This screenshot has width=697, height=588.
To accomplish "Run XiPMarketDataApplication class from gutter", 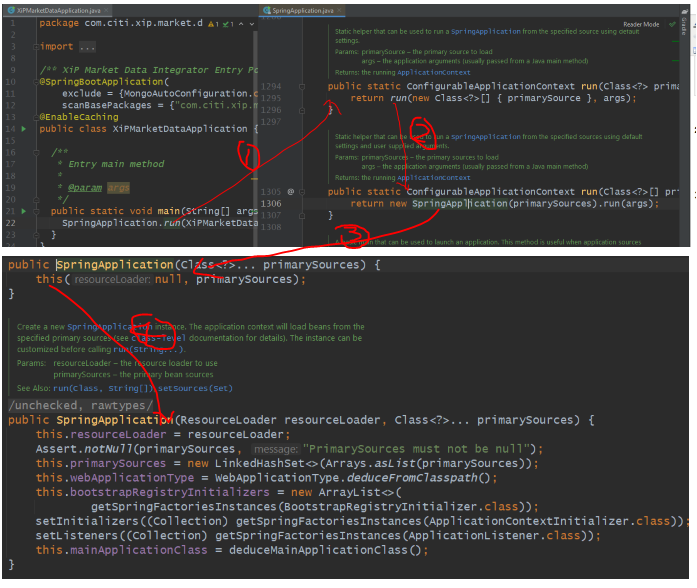I will [24, 129].
